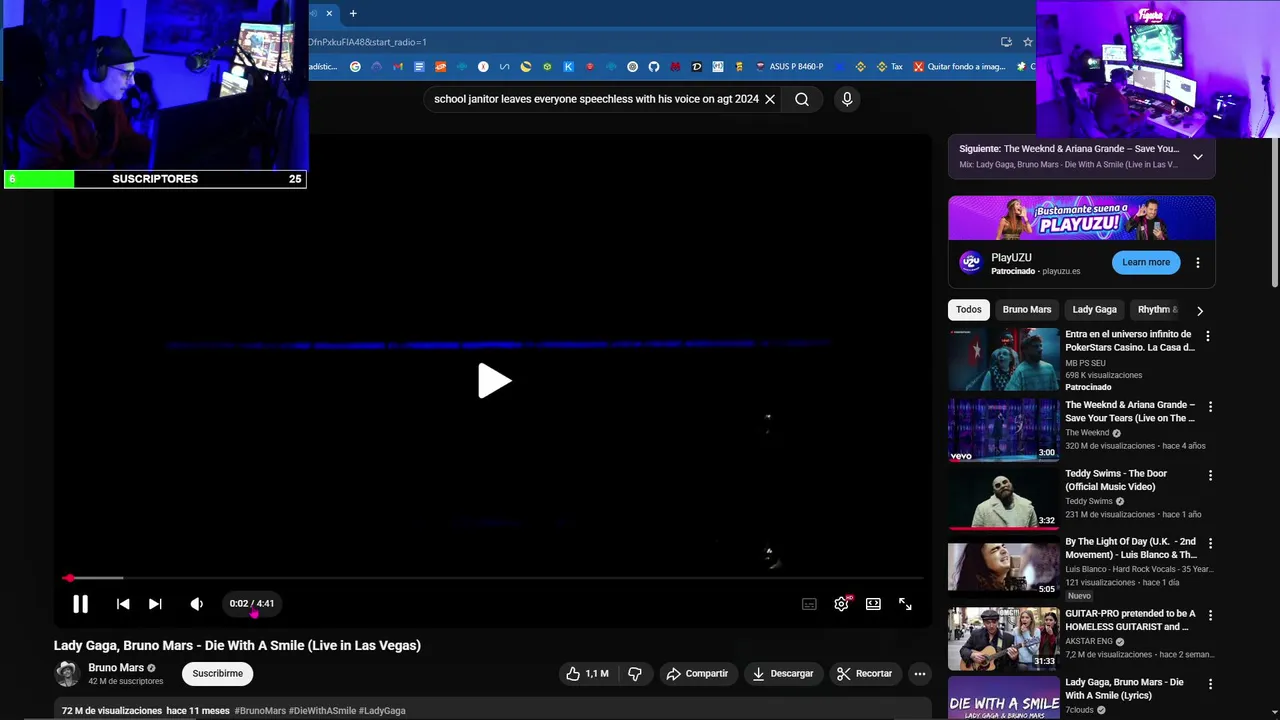The width and height of the screenshot is (1280, 720).
Task: Click the address bar URL text
Action: tap(367, 42)
